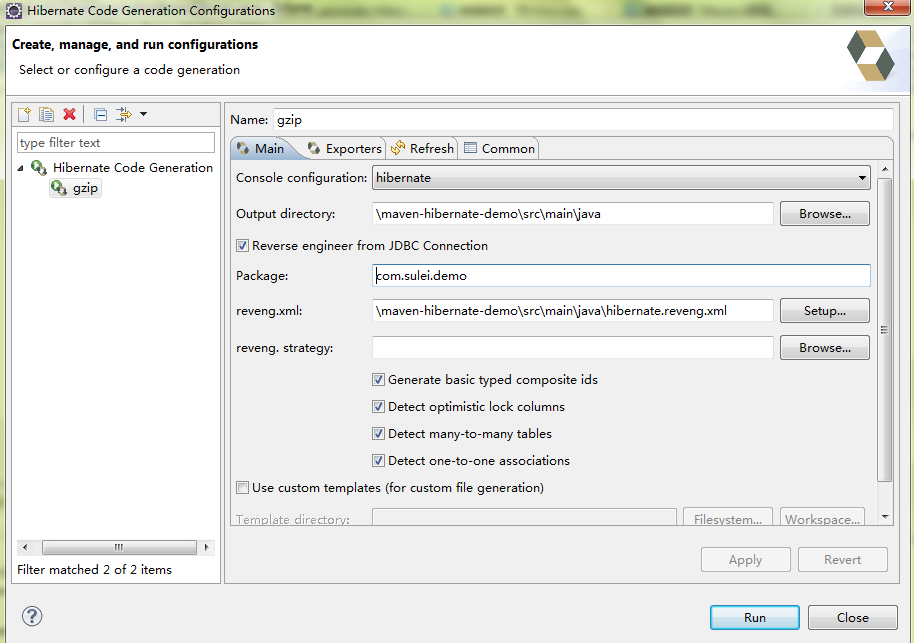The width and height of the screenshot is (914, 643).
Task: Toggle Detect one-to-one associations
Action: click(x=378, y=461)
